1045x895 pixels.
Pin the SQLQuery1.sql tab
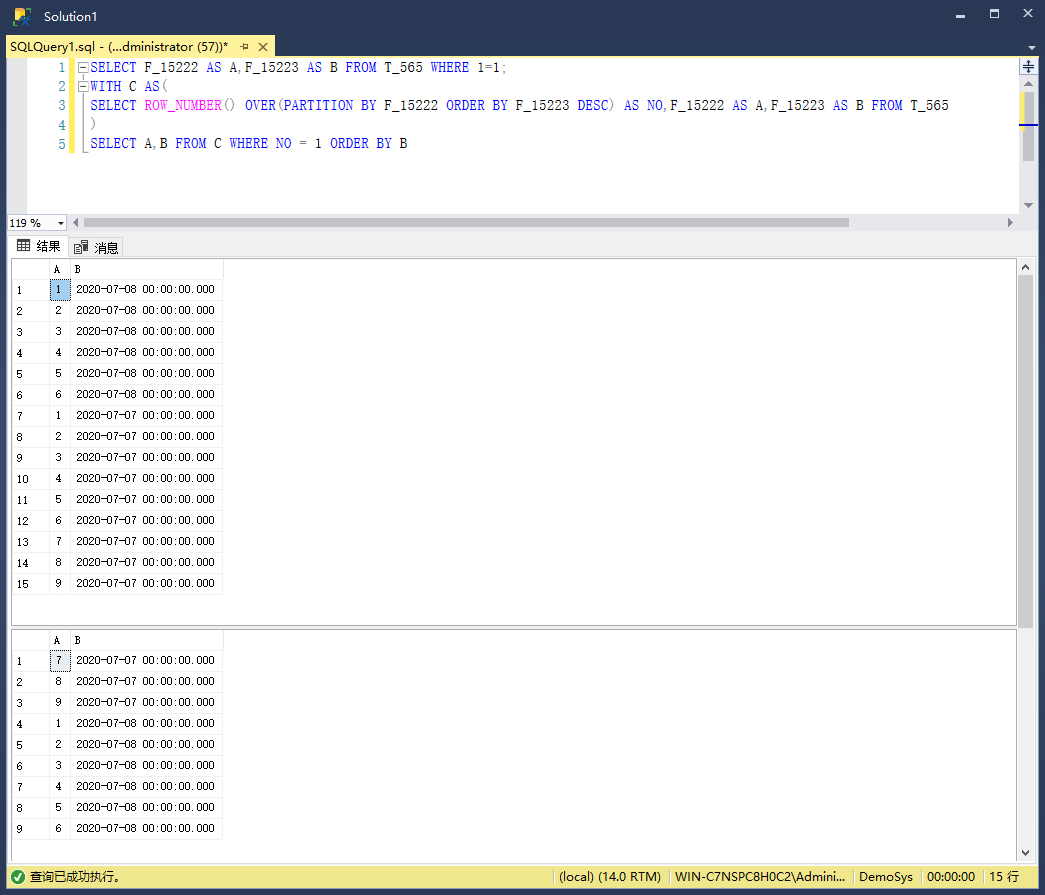(245, 47)
